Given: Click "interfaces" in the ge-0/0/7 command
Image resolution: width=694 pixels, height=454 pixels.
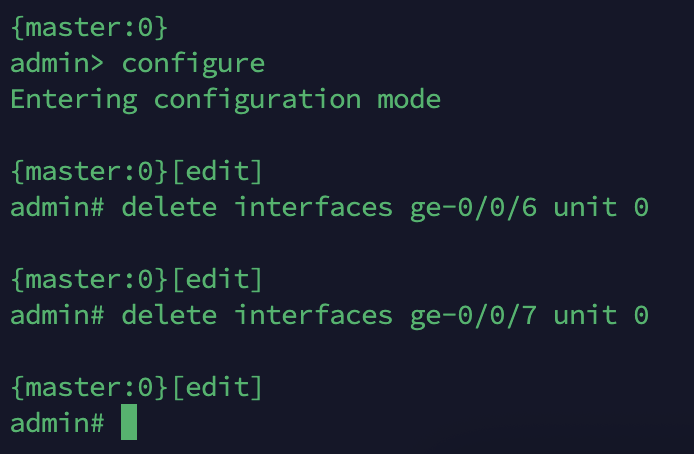Looking at the screenshot, I should pyautogui.click(x=313, y=316).
